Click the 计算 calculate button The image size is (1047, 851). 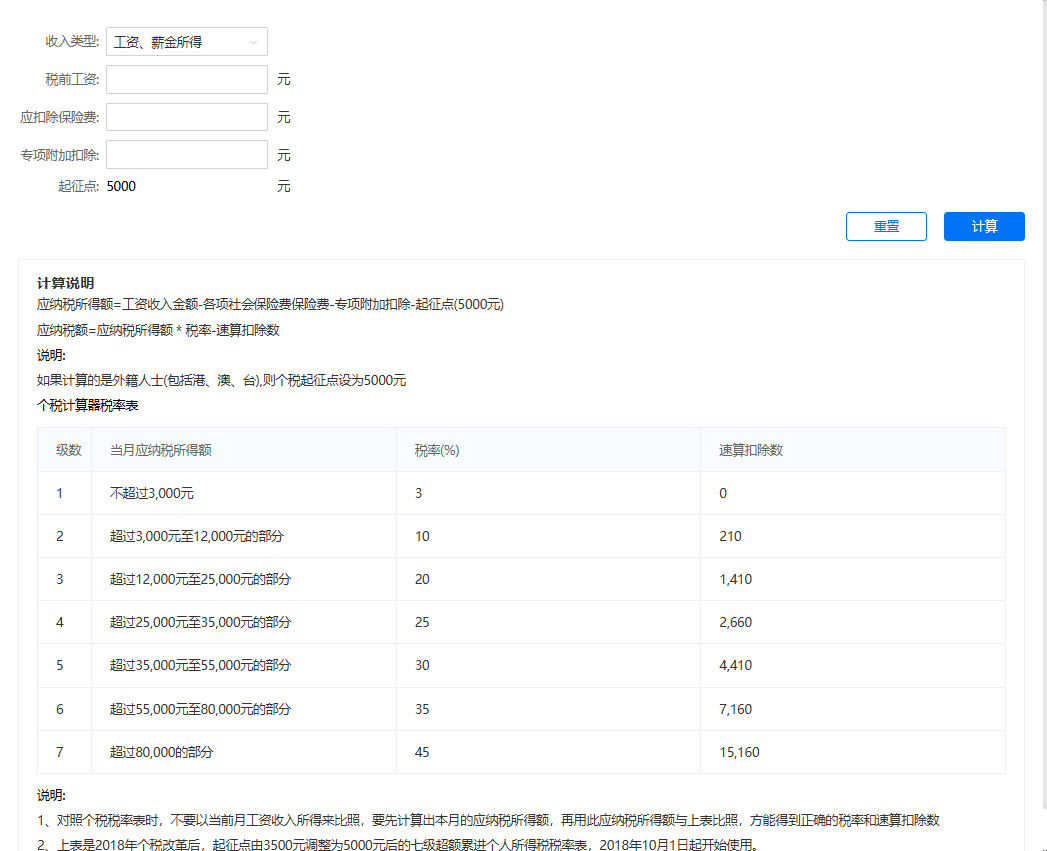983,226
